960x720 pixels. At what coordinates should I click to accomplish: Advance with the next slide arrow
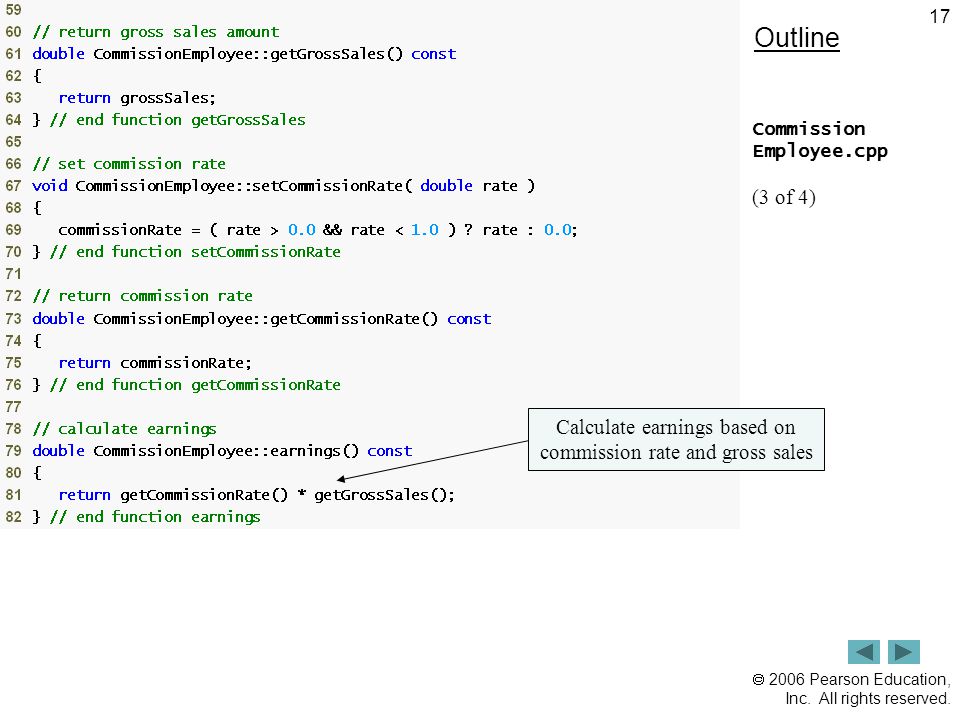(904, 651)
